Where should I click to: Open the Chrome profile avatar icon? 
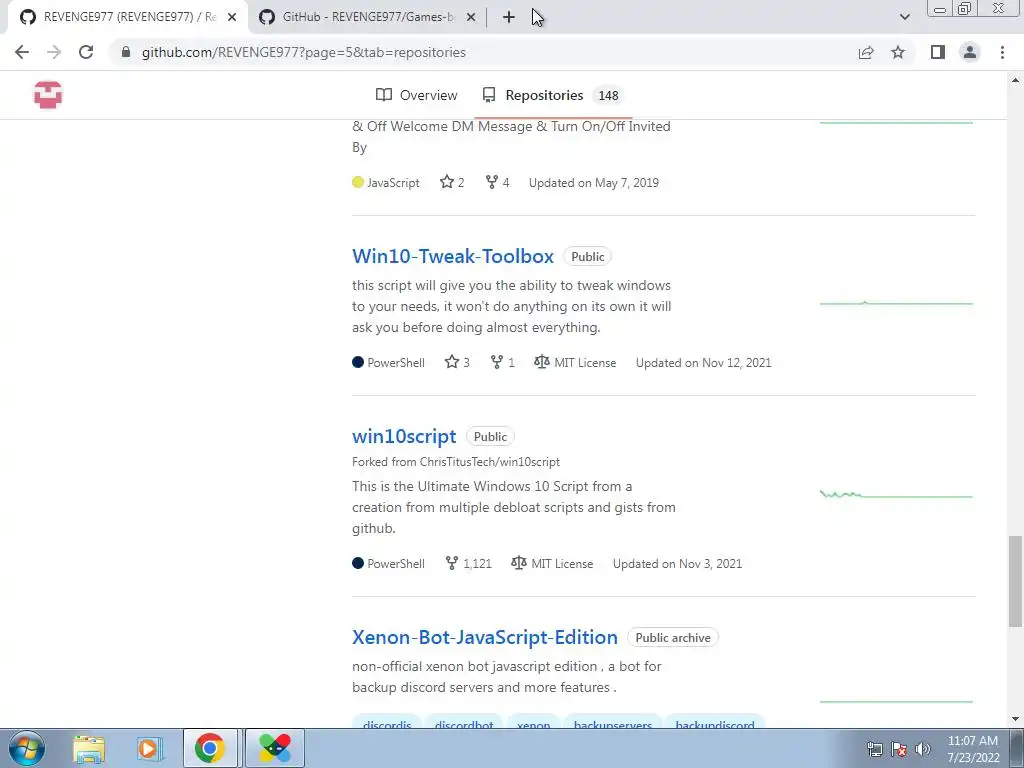[970, 52]
